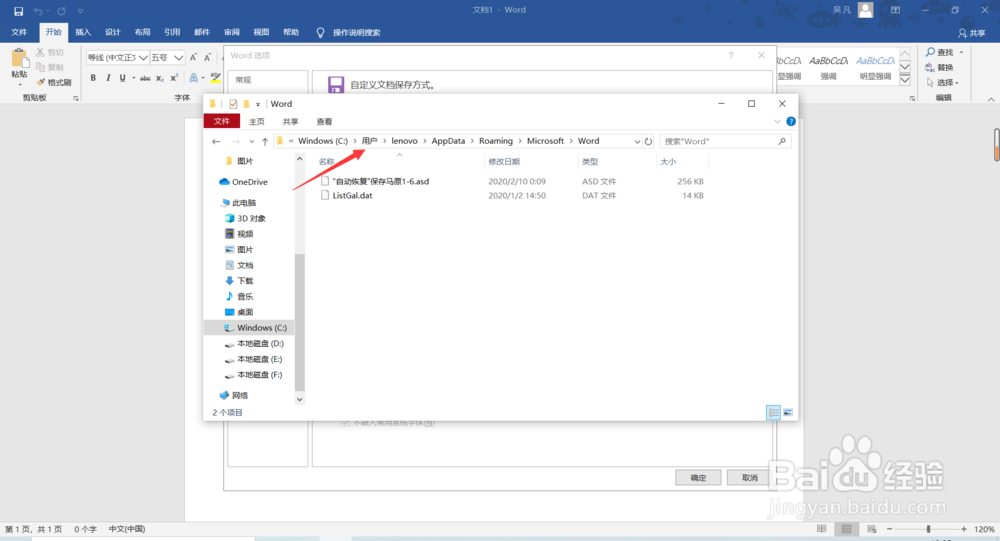Apply strikethrough (abc) formatting
This screenshot has width=1000, height=541.
click(x=145, y=78)
